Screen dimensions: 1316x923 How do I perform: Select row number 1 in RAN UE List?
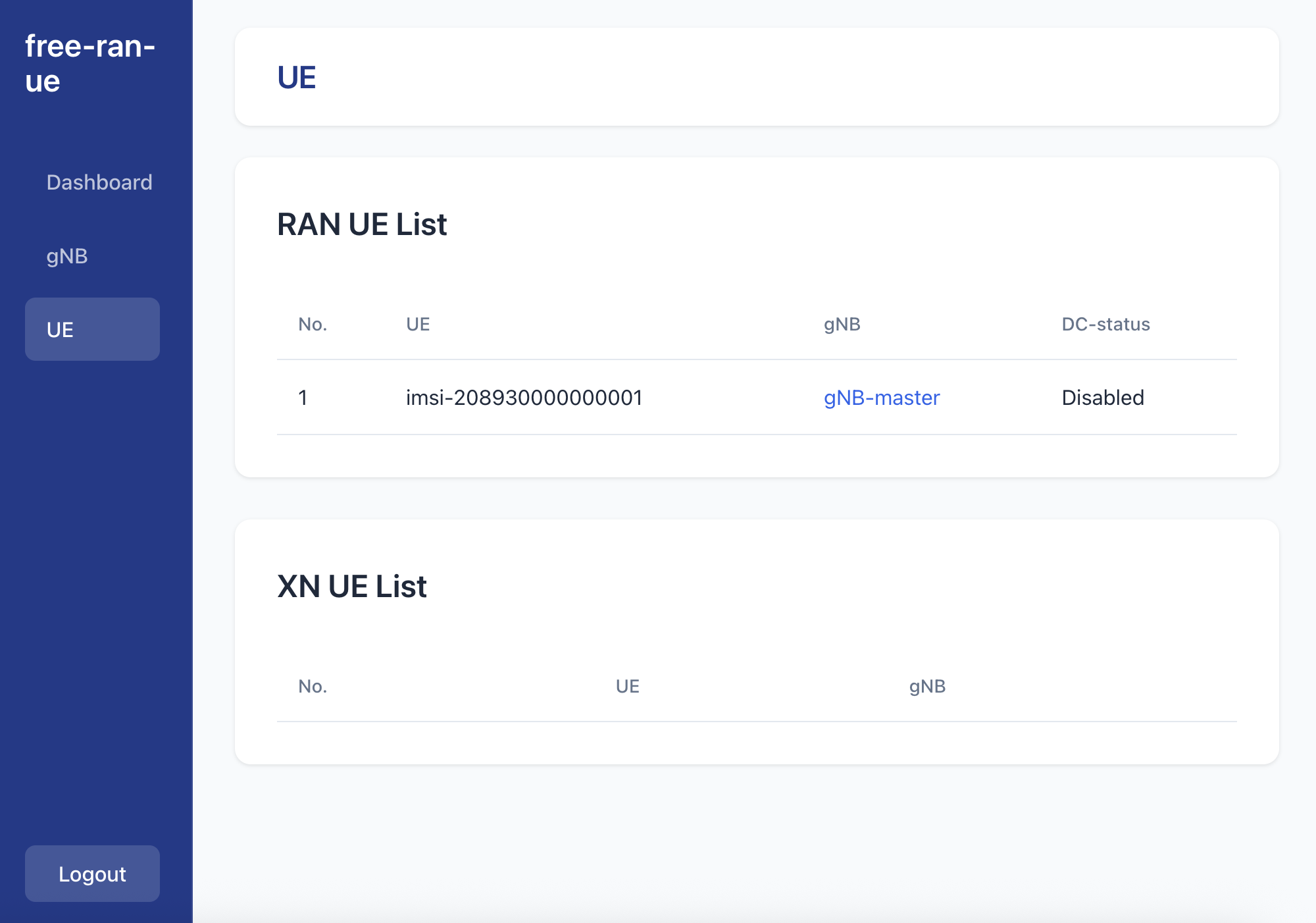click(303, 398)
